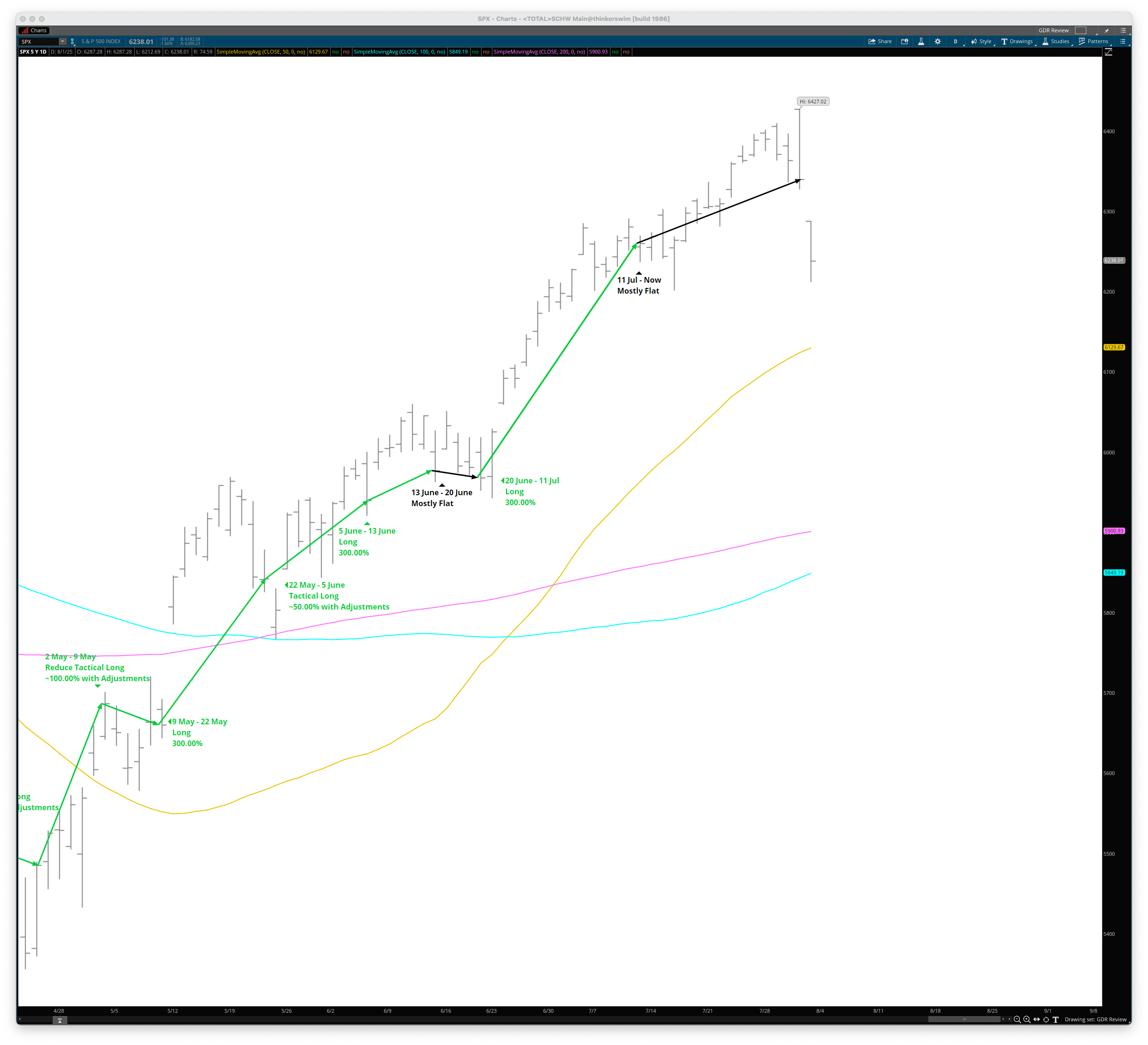Open the D timeframe aggregation dropdown
This screenshot has width=1148, height=1045.
955,42
